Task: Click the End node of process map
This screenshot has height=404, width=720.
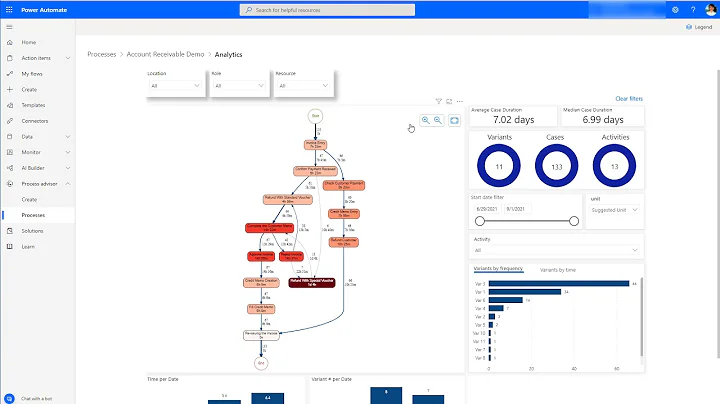Action: [261, 363]
